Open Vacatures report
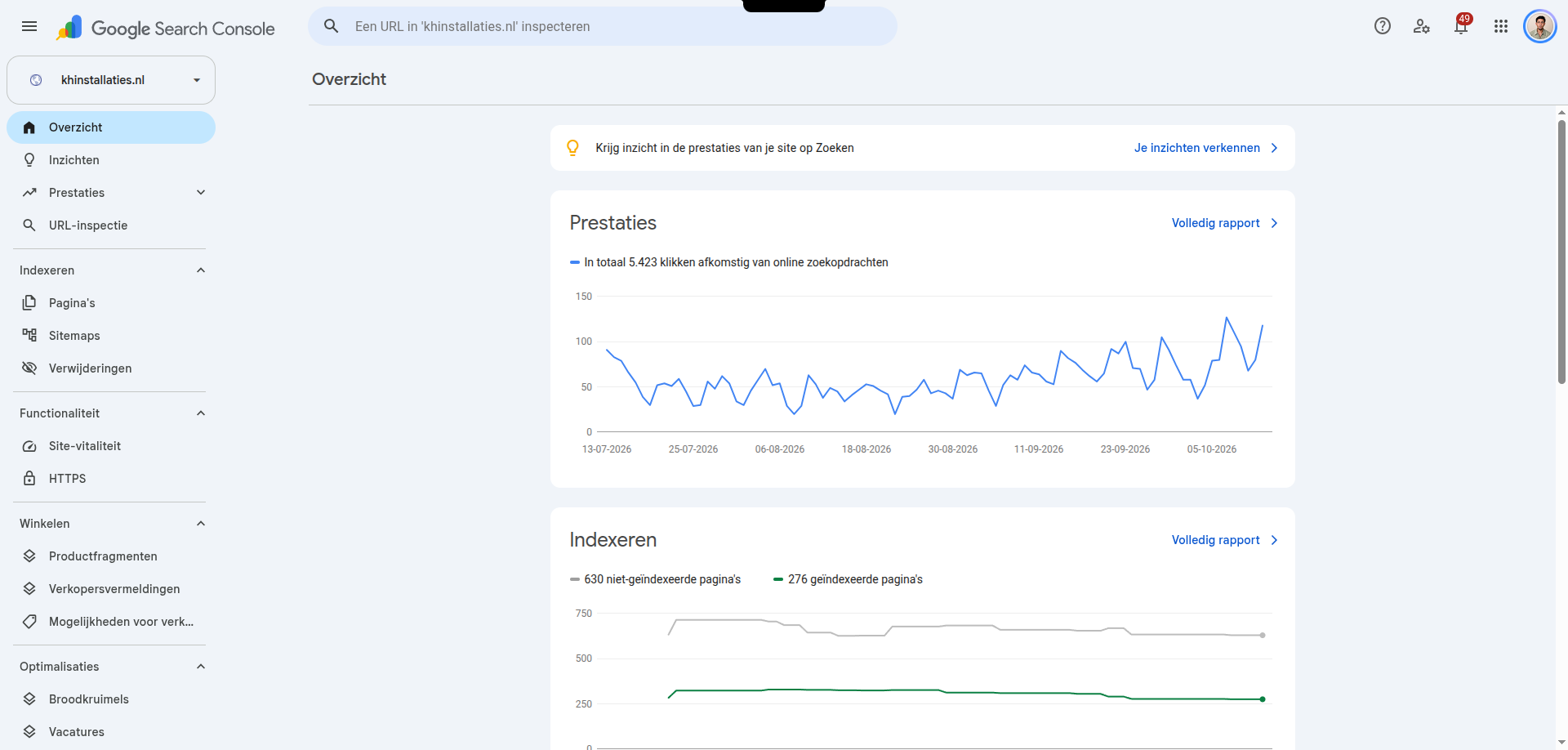This screenshot has width=1568, height=750. (x=111, y=732)
